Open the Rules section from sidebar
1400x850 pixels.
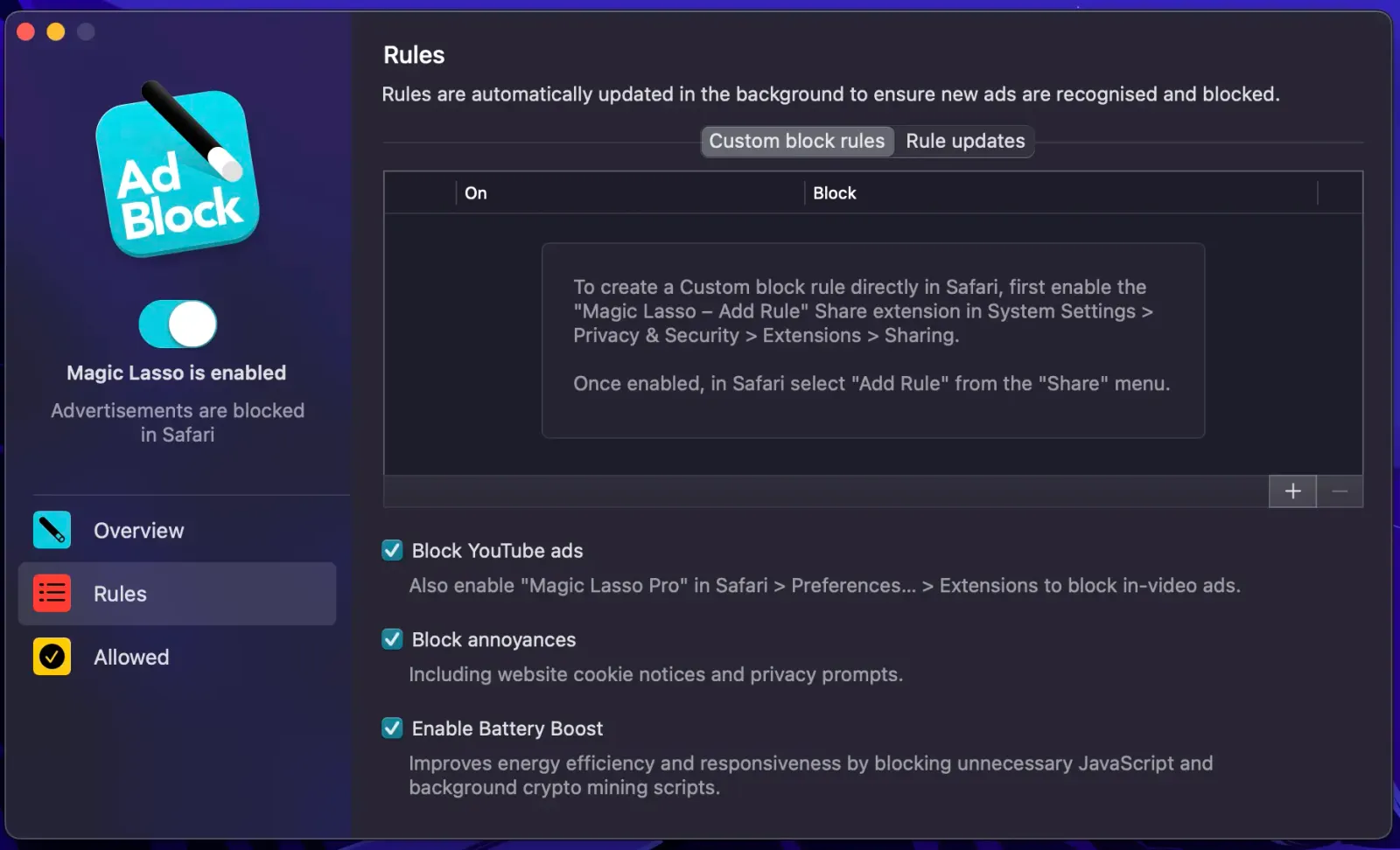118,593
